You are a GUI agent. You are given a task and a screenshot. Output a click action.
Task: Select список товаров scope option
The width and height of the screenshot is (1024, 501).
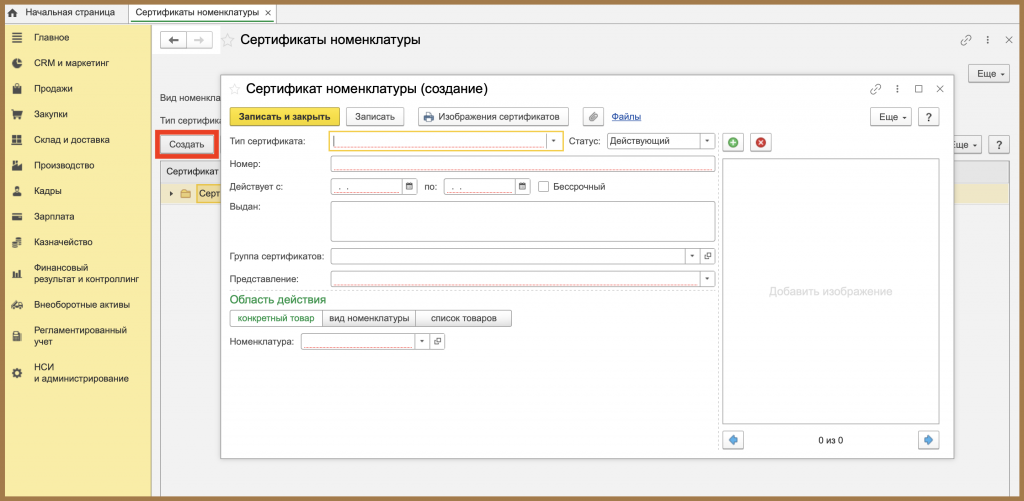click(464, 318)
